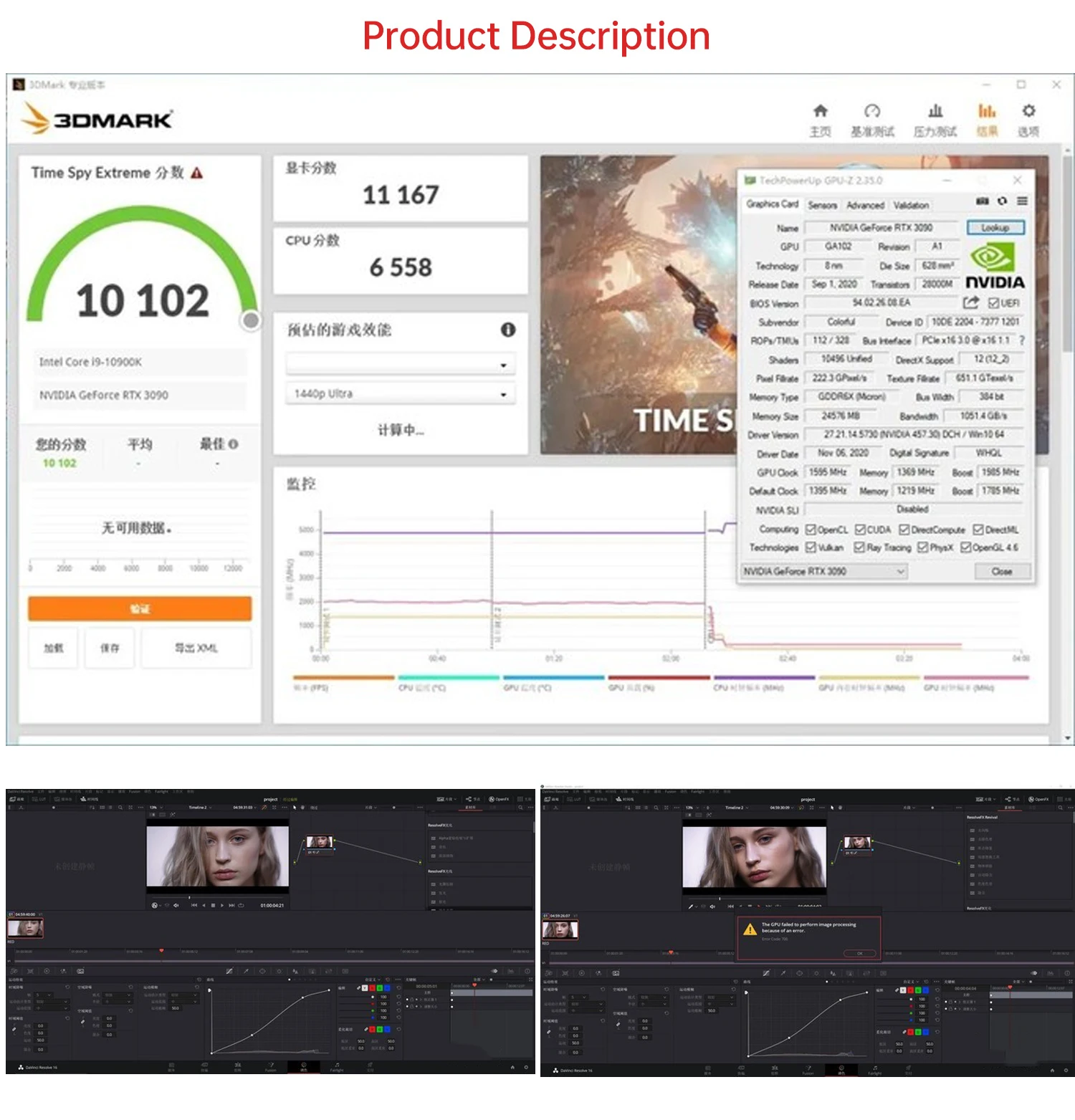Open settings gear in Resolve window with GPU error
Image resolution: width=1075 pixels, height=1120 pixels.
pyautogui.click(x=1065, y=1071)
